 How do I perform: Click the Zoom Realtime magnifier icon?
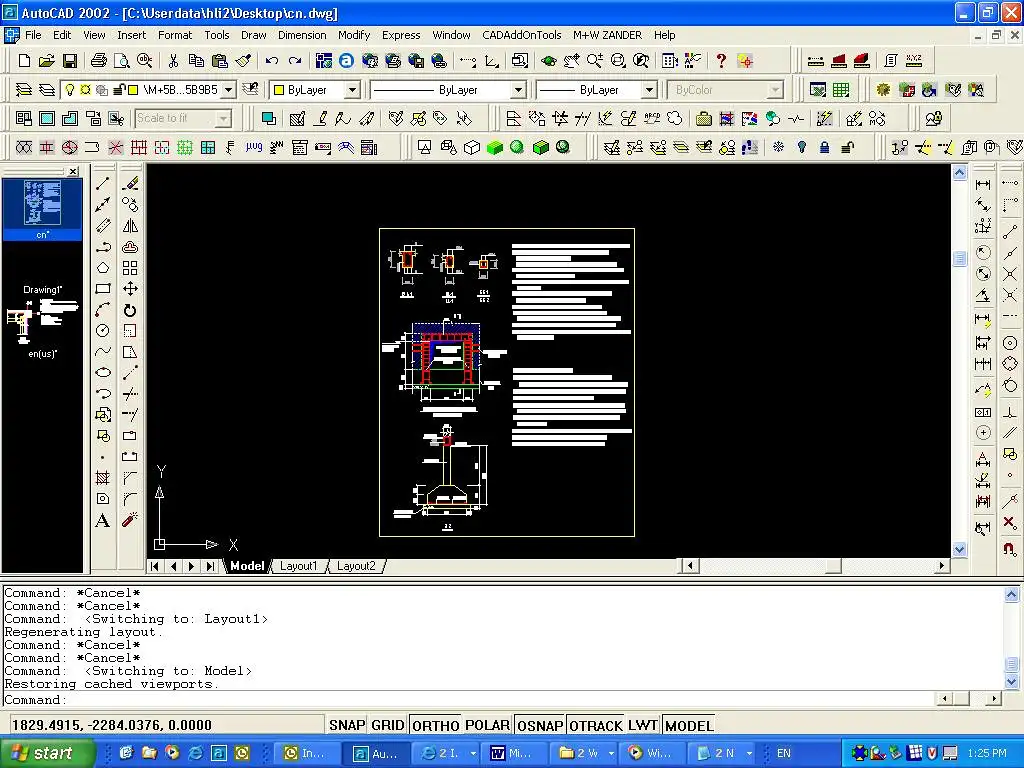tap(594, 61)
